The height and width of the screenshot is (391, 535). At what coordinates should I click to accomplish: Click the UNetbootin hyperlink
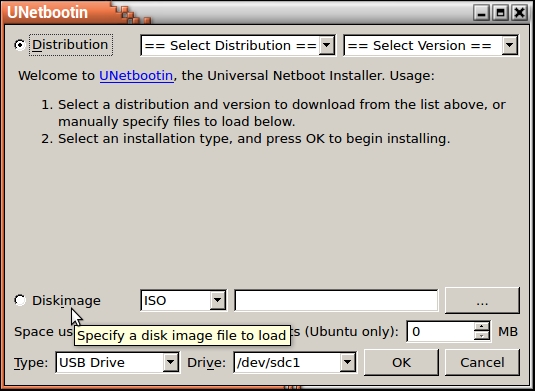pos(136,75)
